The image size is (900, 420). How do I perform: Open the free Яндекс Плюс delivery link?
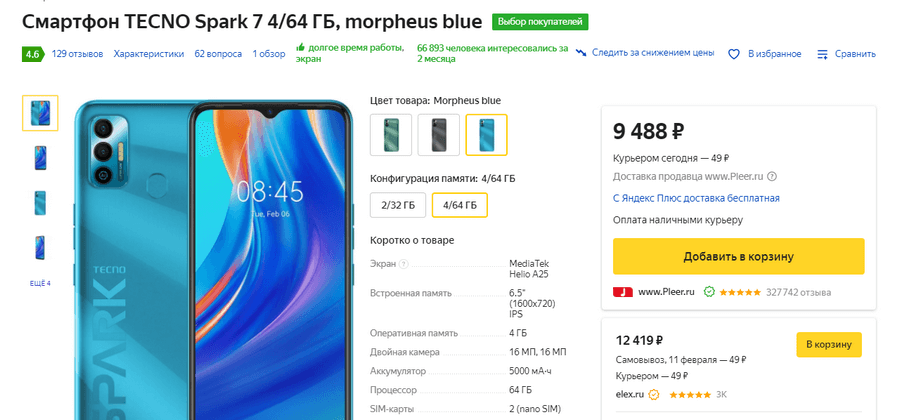pos(696,198)
